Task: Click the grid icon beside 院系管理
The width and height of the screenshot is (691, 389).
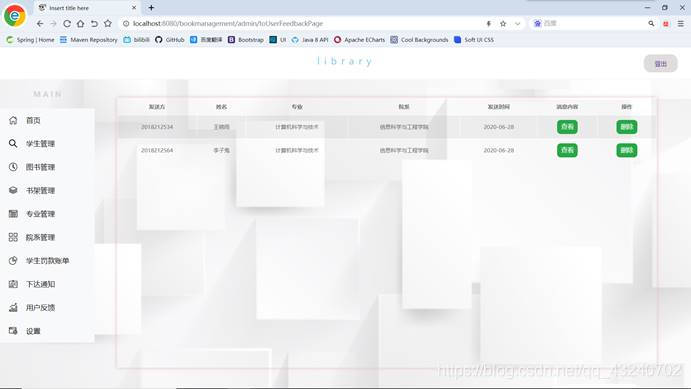Action: point(13,237)
